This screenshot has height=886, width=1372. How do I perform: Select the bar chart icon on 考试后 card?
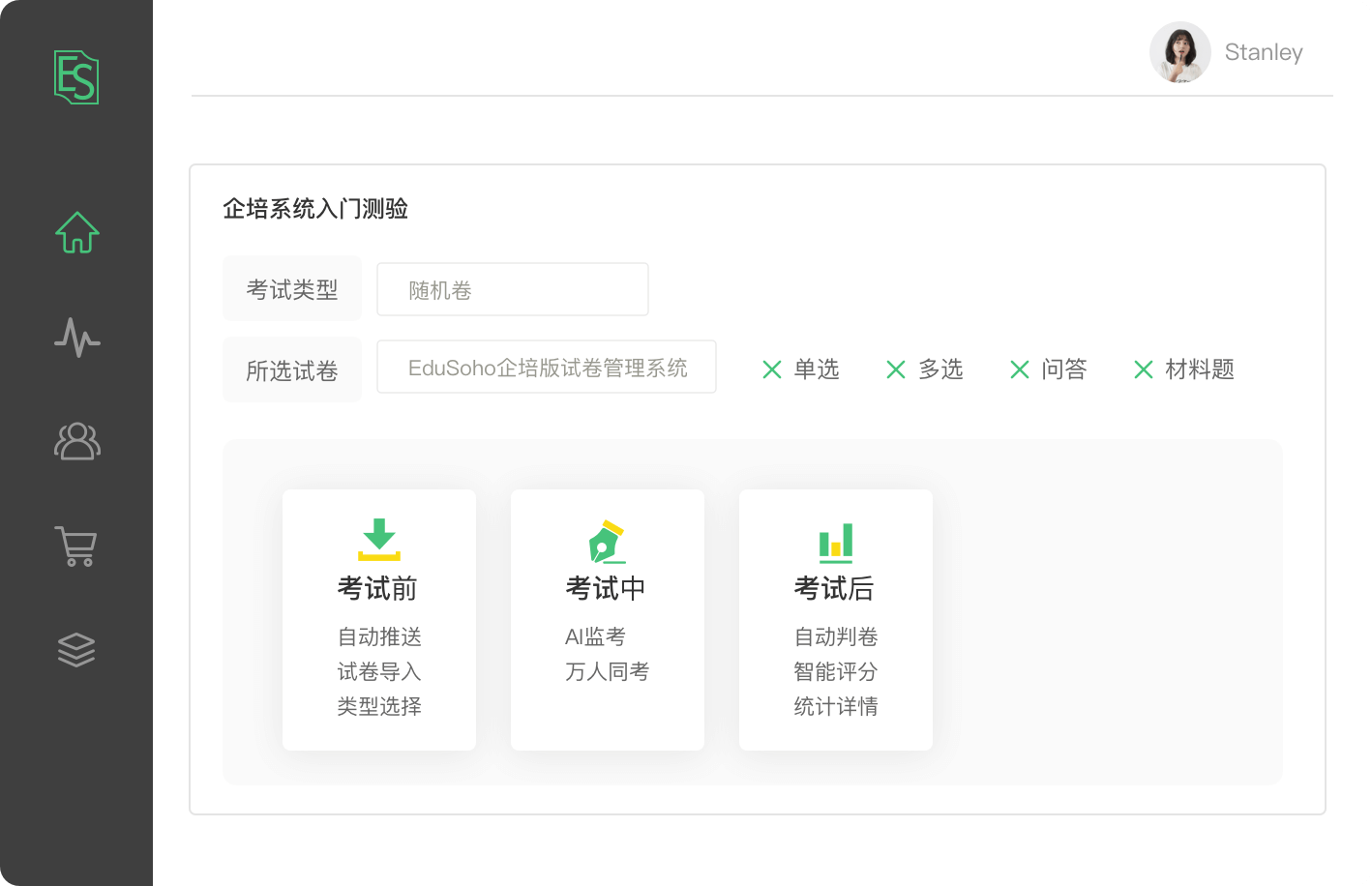pos(836,544)
